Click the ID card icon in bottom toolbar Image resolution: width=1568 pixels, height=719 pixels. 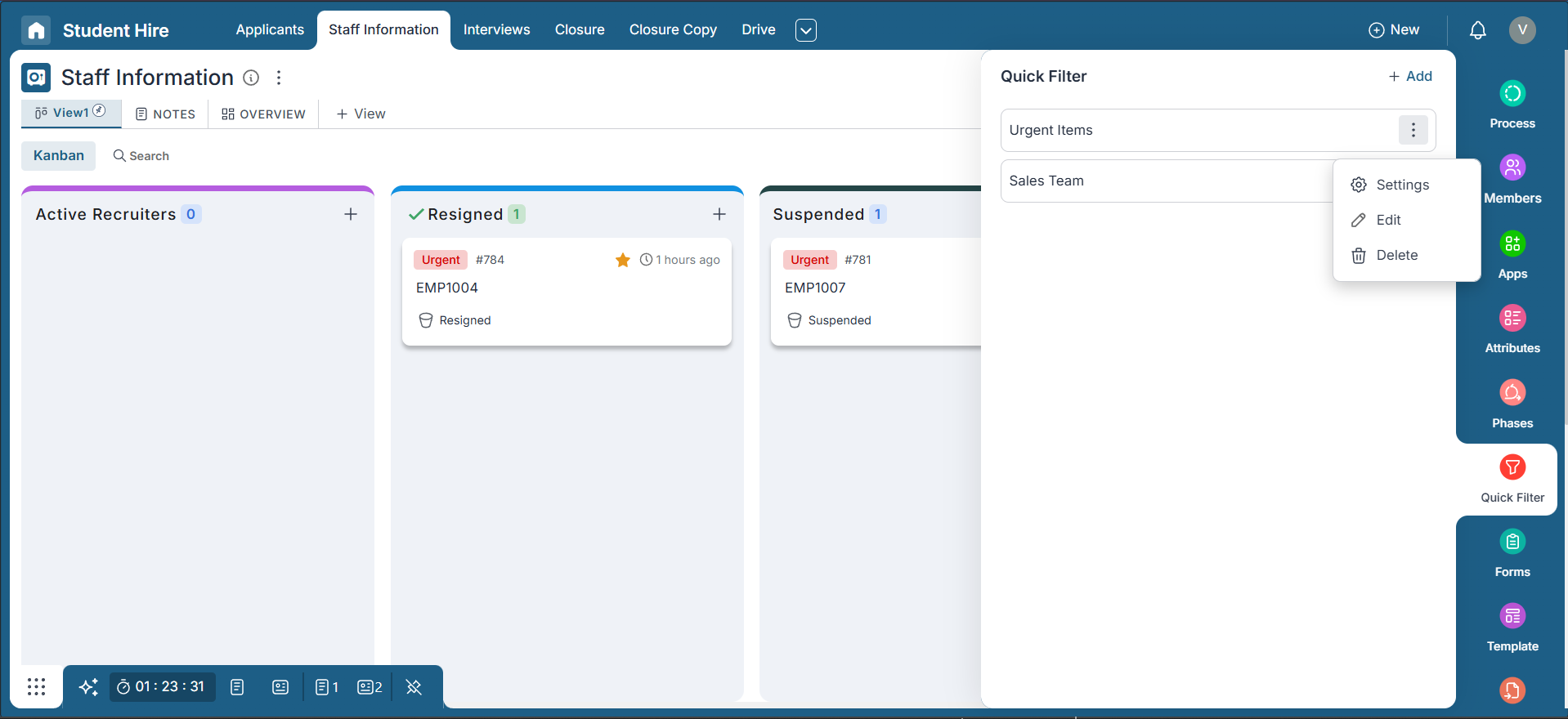[280, 687]
